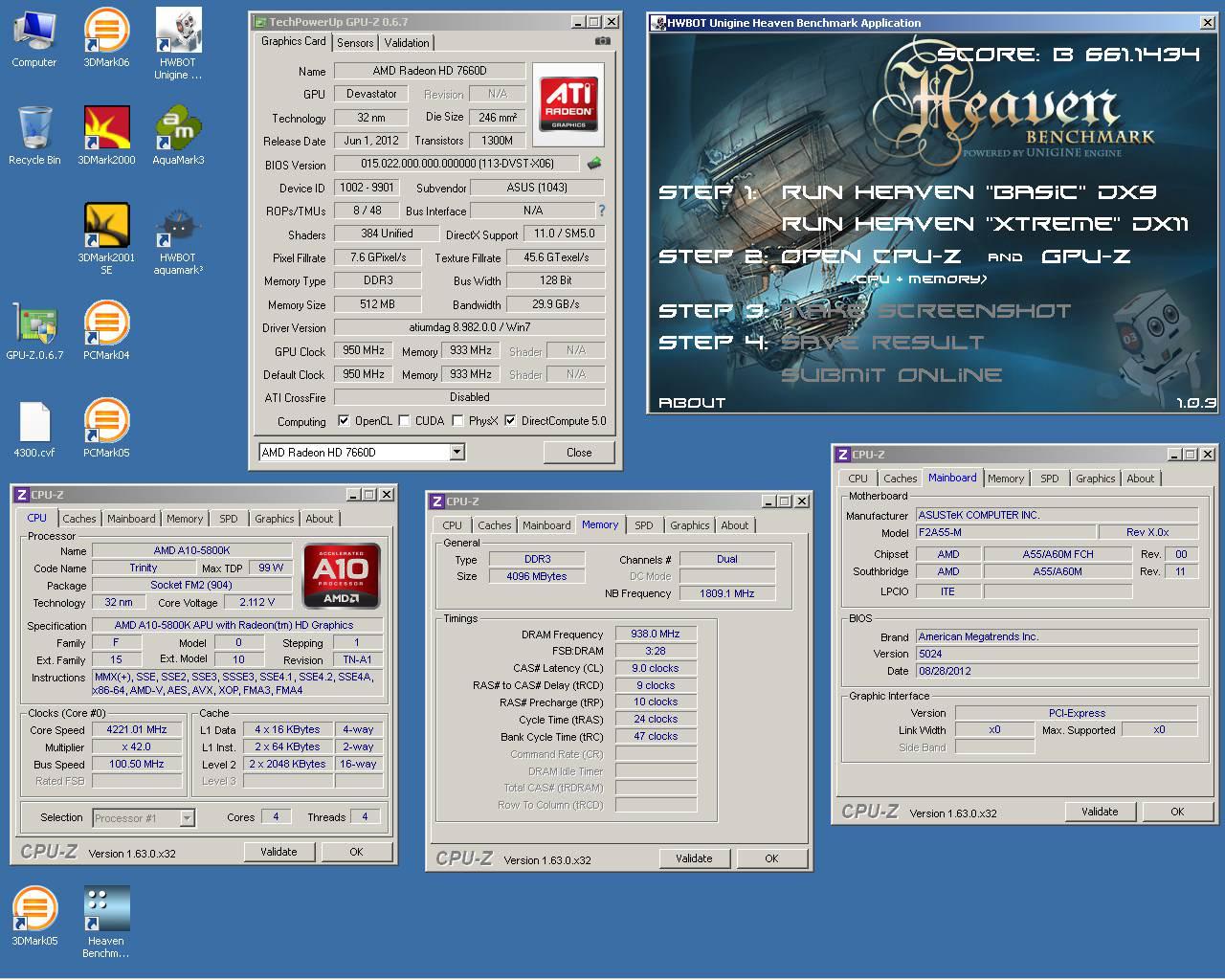The width and height of the screenshot is (1225, 980).
Task: Click the GPU Clock value 950 MHz
Action: [x=364, y=351]
